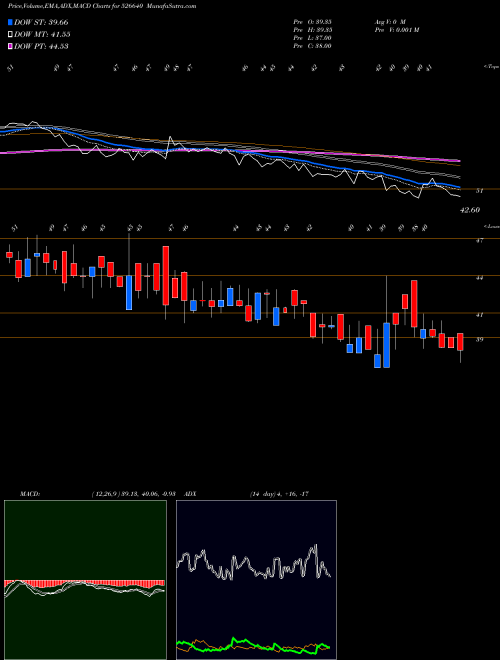Image resolution: width=500 pixels, height=660 pixels.
Task: Click the 'Pre C: 38.00' close value
Action: [312, 45]
